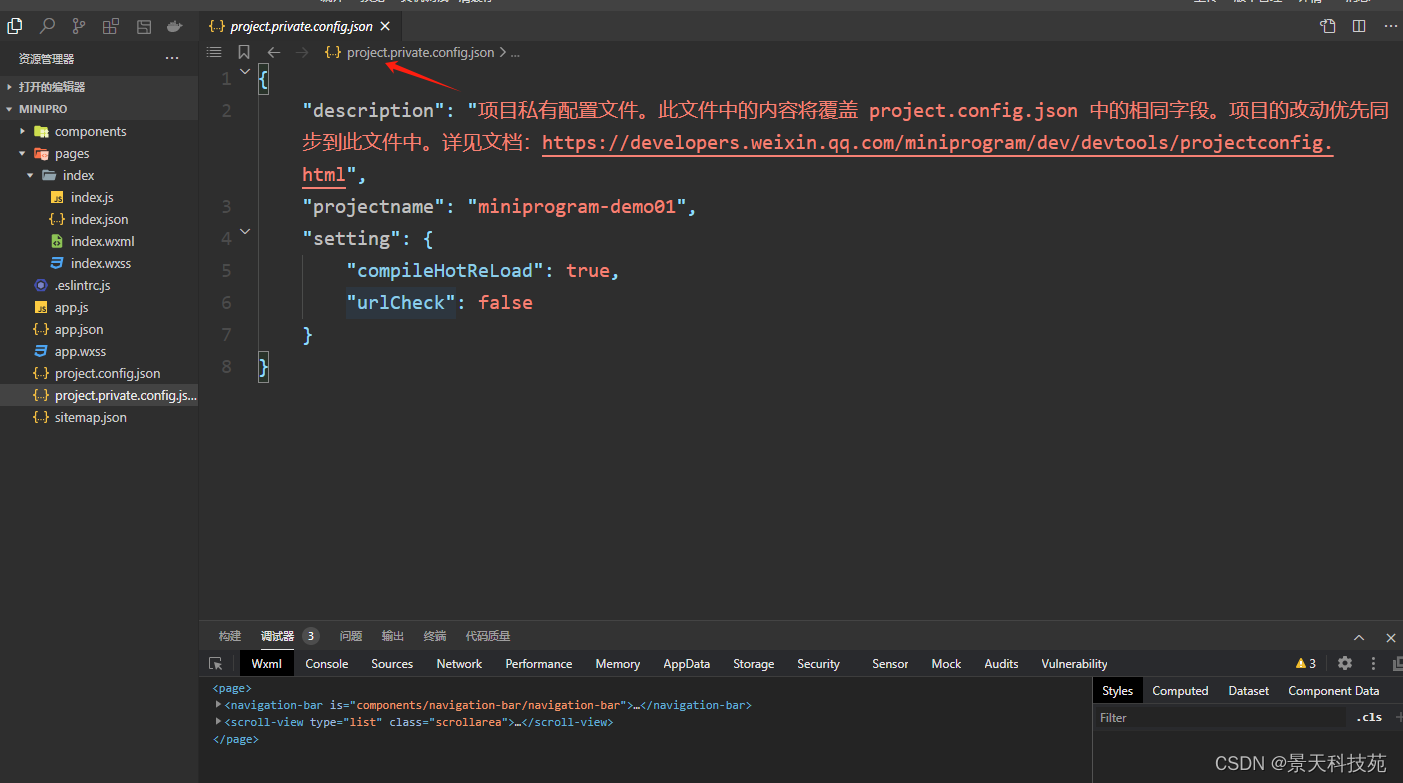Expand the navigation-bar node in Wxml
Image resolution: width=1403 pixels, height=783 pixels.
click(218, 705)
